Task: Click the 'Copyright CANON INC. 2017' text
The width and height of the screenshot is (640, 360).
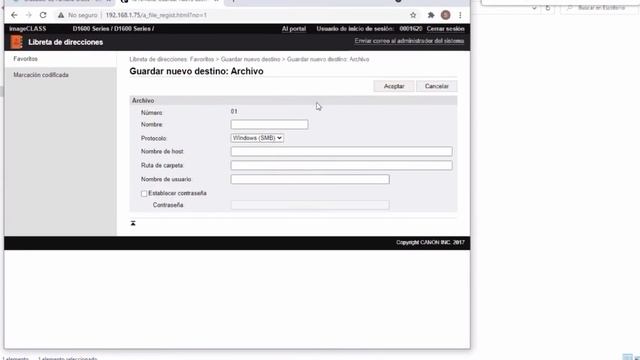Action: click(x=430, y=242)
